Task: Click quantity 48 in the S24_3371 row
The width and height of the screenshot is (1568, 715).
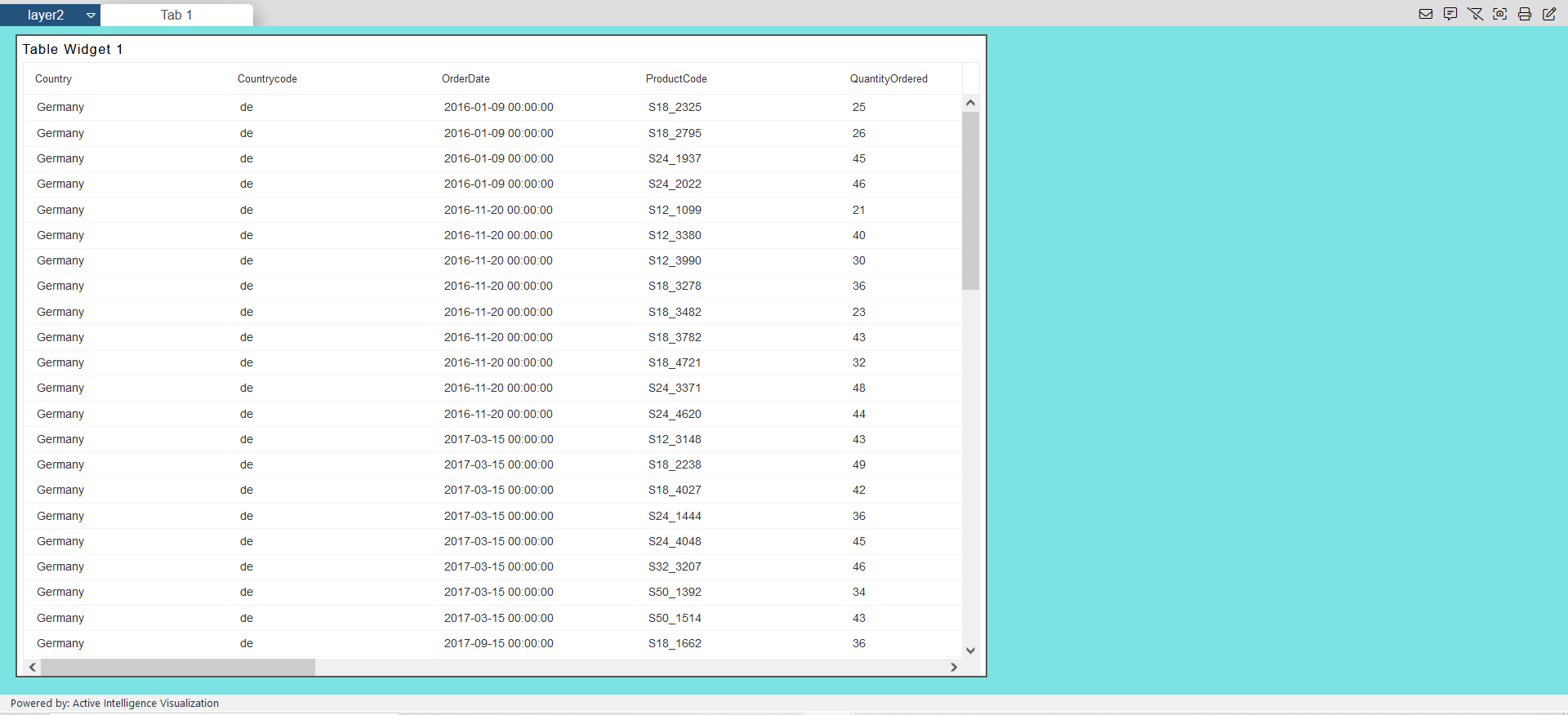Action: pyautogui.click(x=859, y=388)
